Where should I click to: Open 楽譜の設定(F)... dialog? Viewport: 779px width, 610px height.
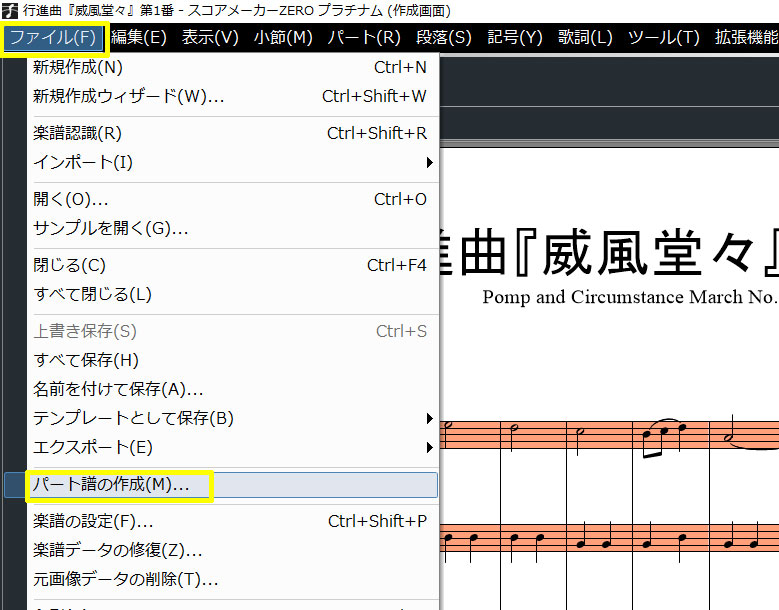click(233, 521)
